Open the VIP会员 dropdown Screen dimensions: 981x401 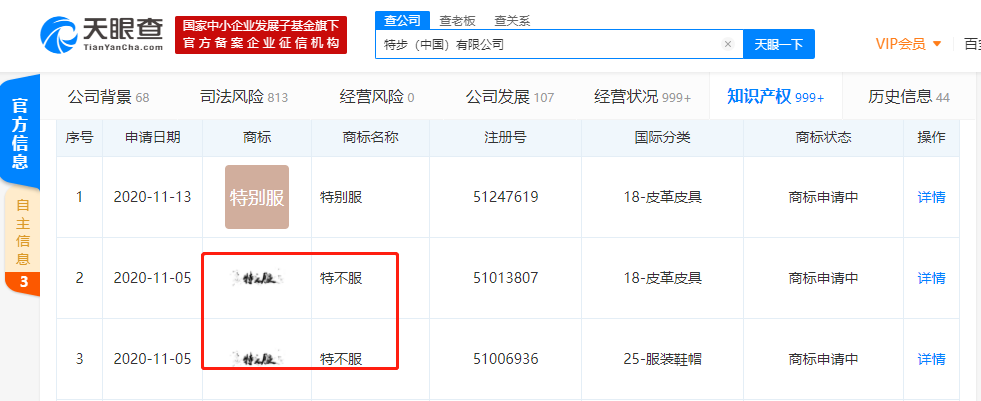click(x=908, y=44)
